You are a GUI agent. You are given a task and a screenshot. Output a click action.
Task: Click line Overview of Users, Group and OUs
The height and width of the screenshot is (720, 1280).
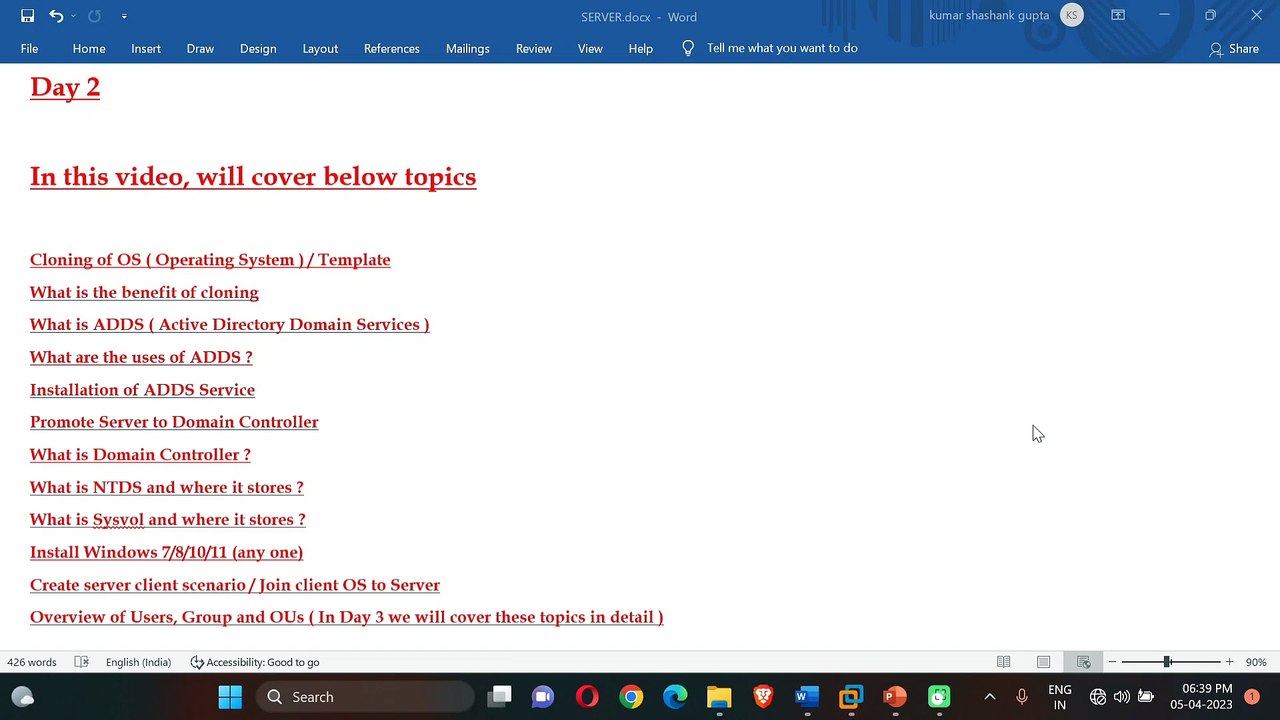pos(346,617)
